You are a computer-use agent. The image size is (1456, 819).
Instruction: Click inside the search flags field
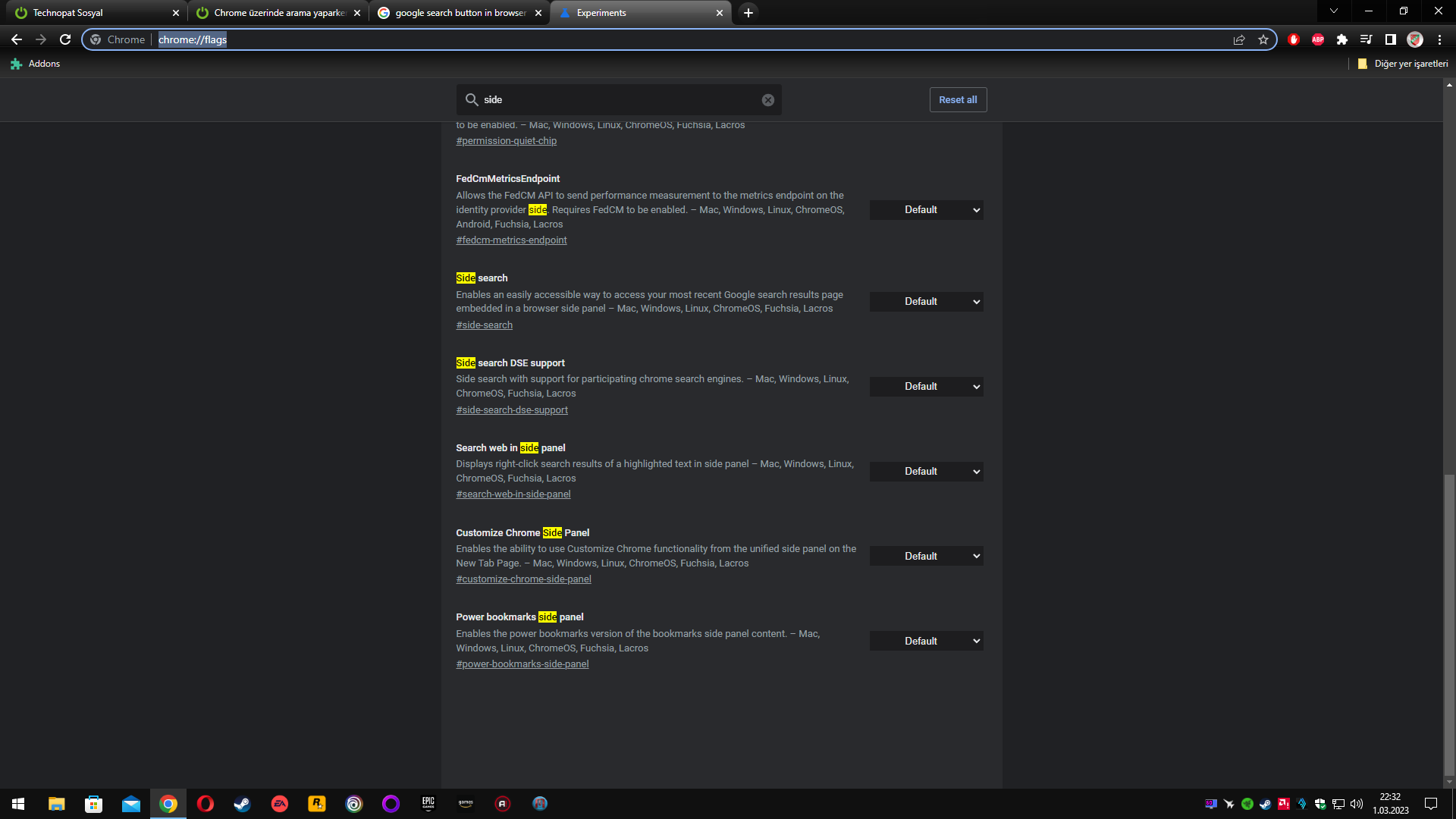click(x=618, y=100)
